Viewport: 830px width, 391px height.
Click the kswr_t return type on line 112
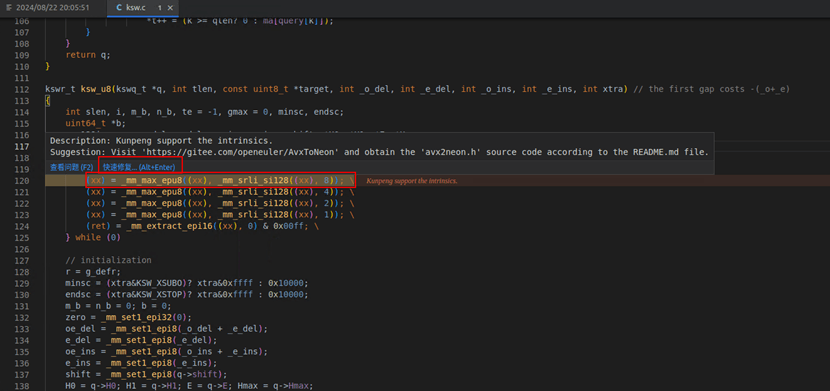(x=60, y=89)
